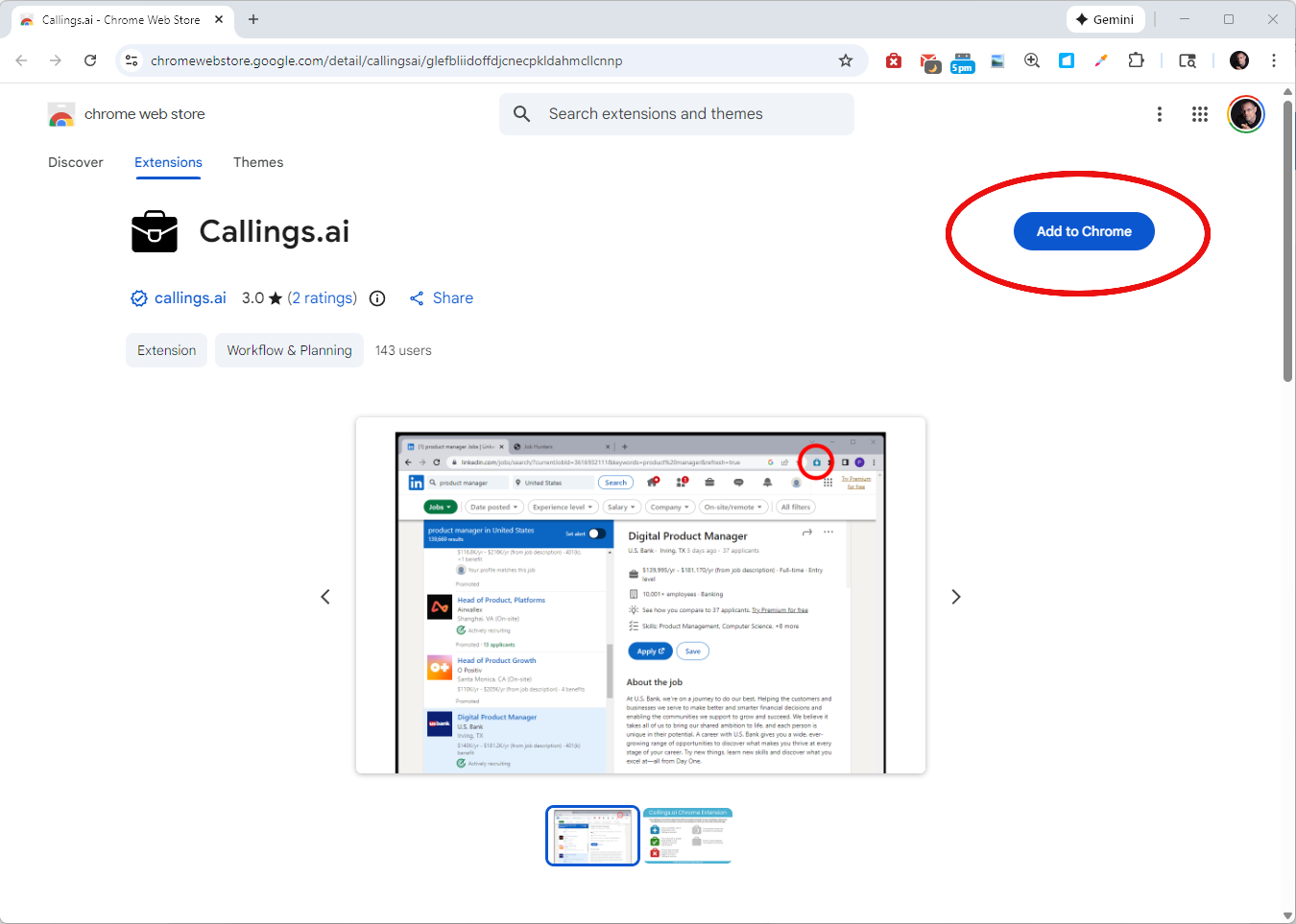Open the web store more options menu
The image size is (1296, 924).
pos(1160,114)
